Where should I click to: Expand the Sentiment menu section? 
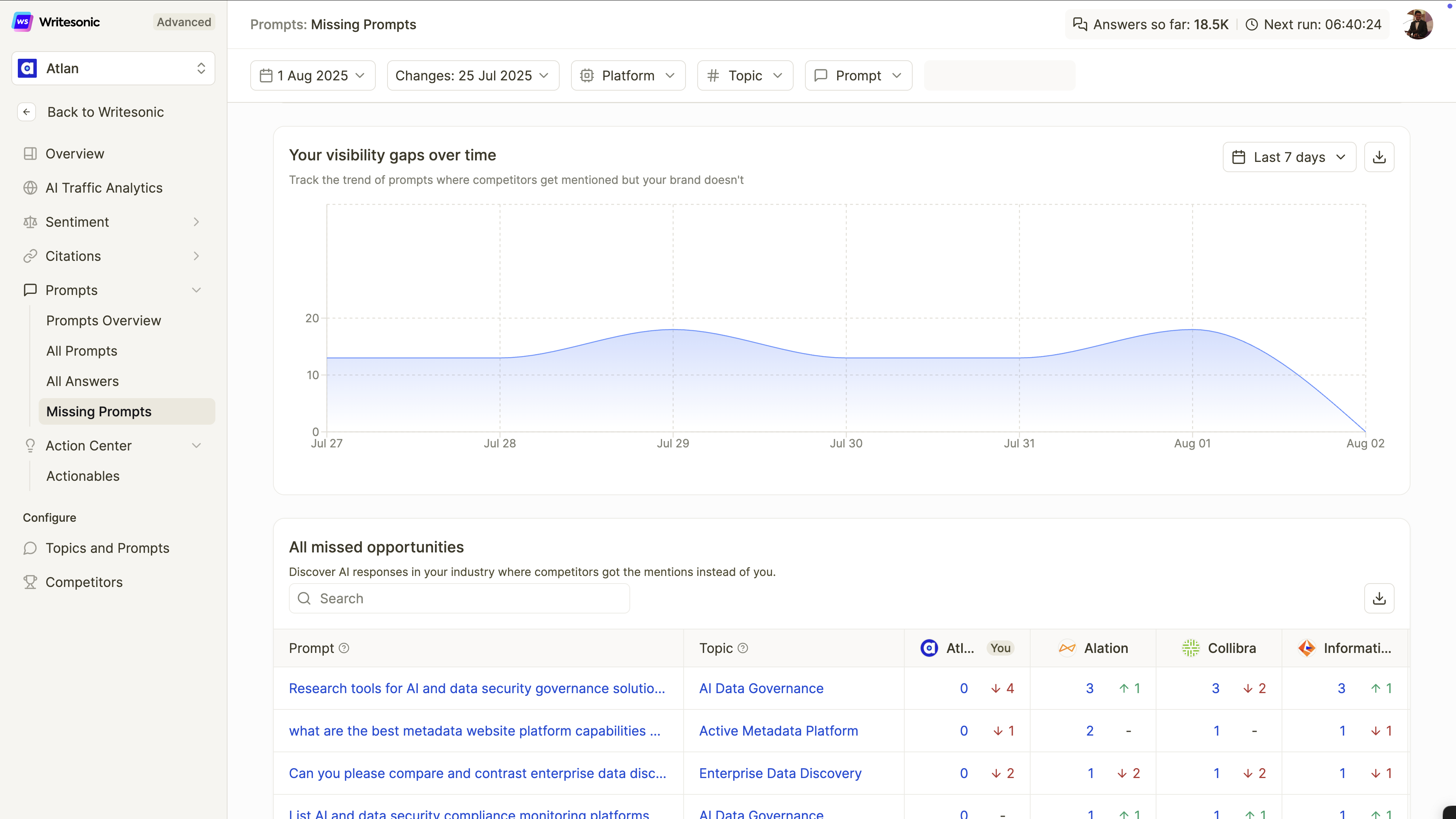196,222
